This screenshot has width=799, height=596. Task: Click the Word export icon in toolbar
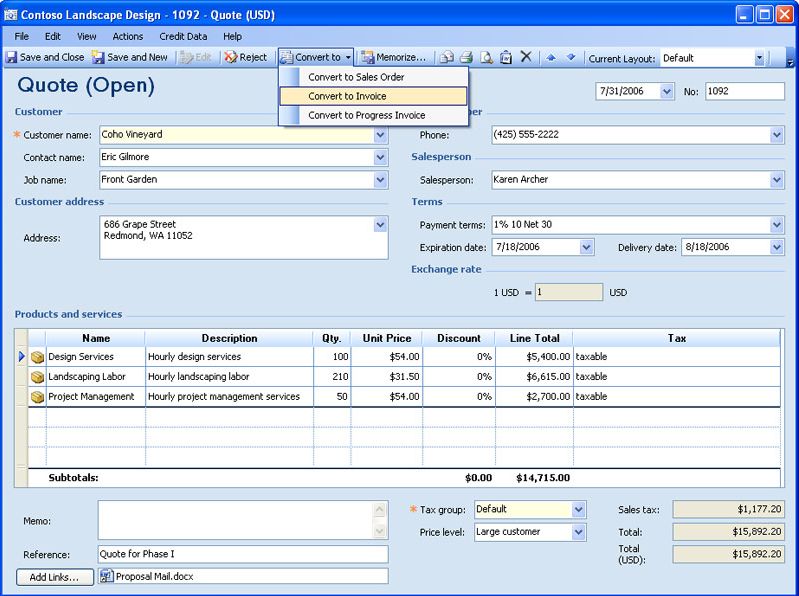coord(505,57)
